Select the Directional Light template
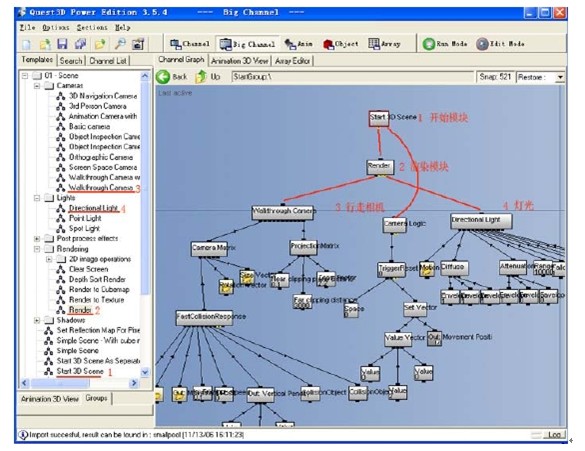The image size is (585, 451). [x=93, y=208]
